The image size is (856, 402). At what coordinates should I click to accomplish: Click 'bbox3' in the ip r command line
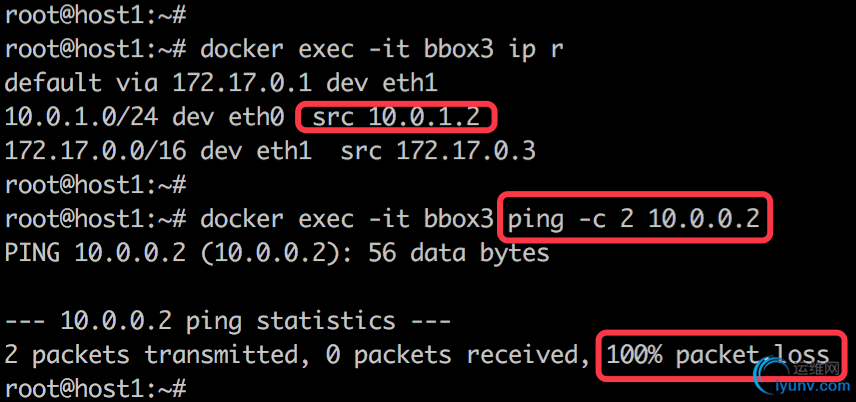459,49
